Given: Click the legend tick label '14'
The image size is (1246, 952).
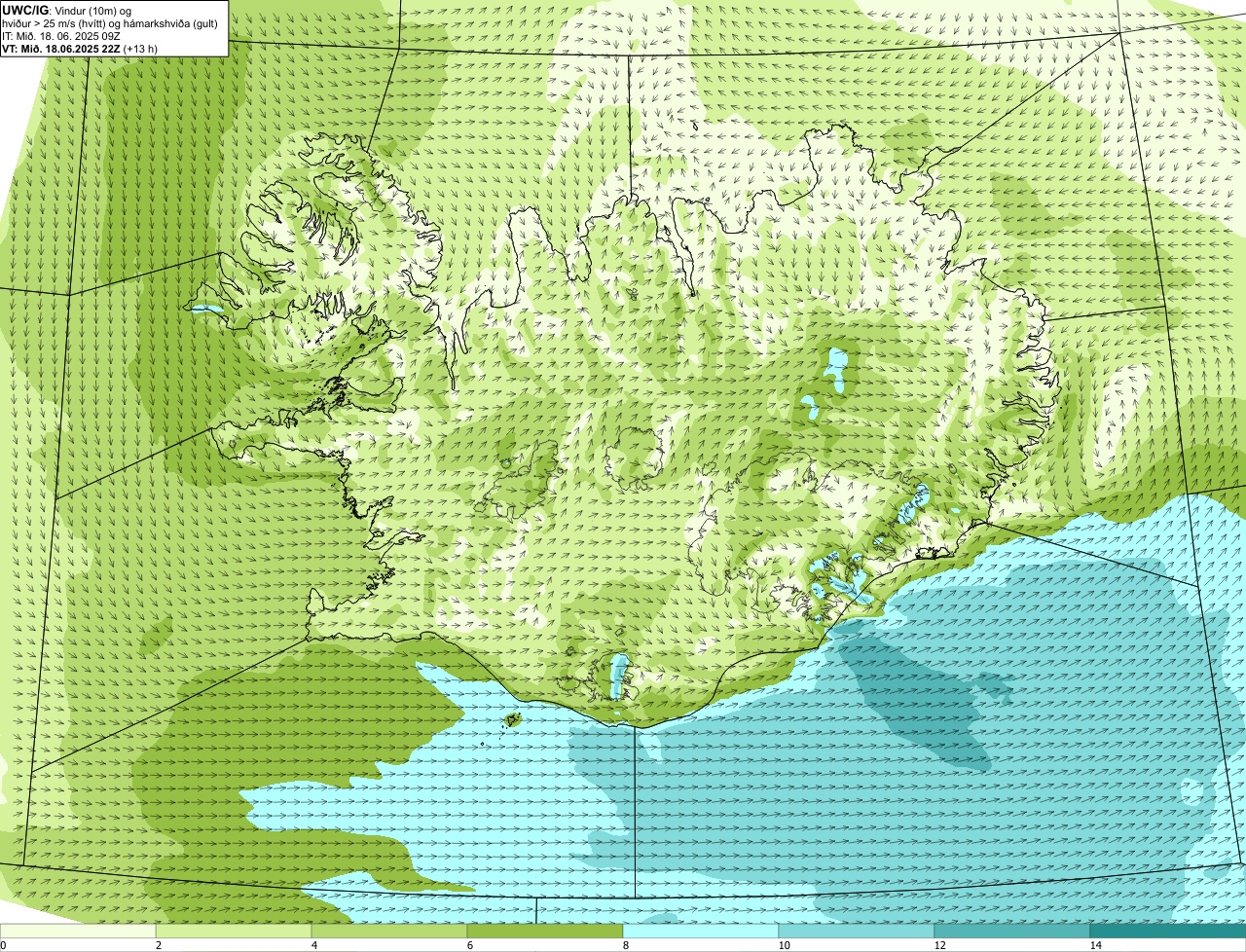Looking at the screenshot, I should [1095, 945].
